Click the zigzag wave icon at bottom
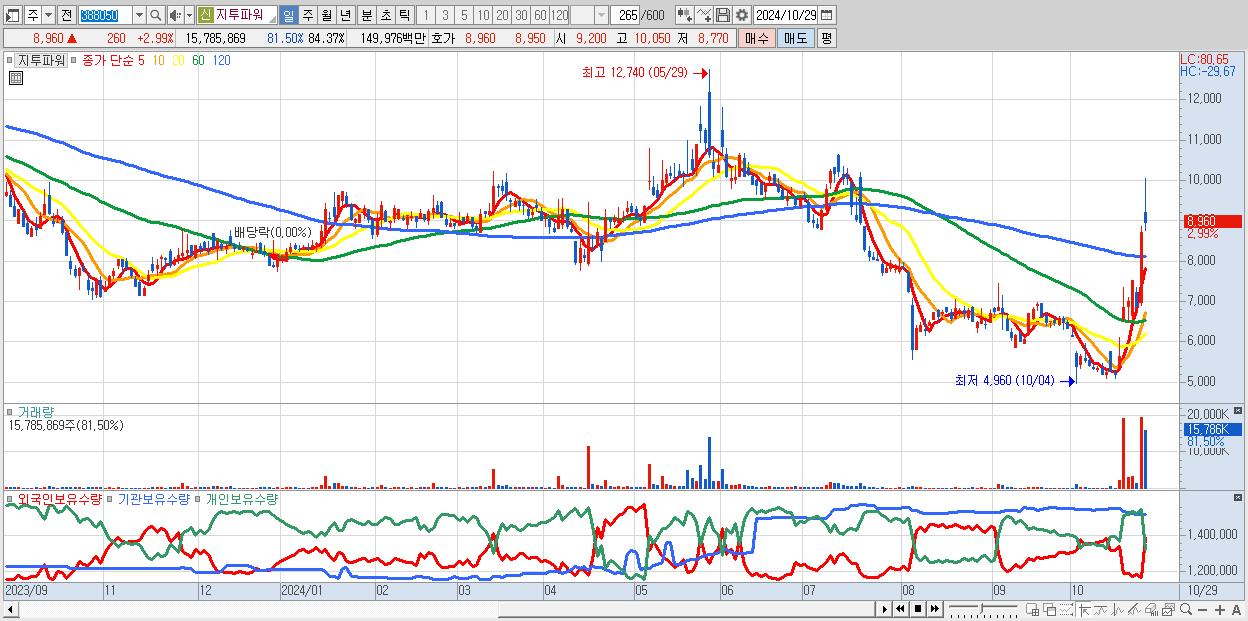 1118,609
